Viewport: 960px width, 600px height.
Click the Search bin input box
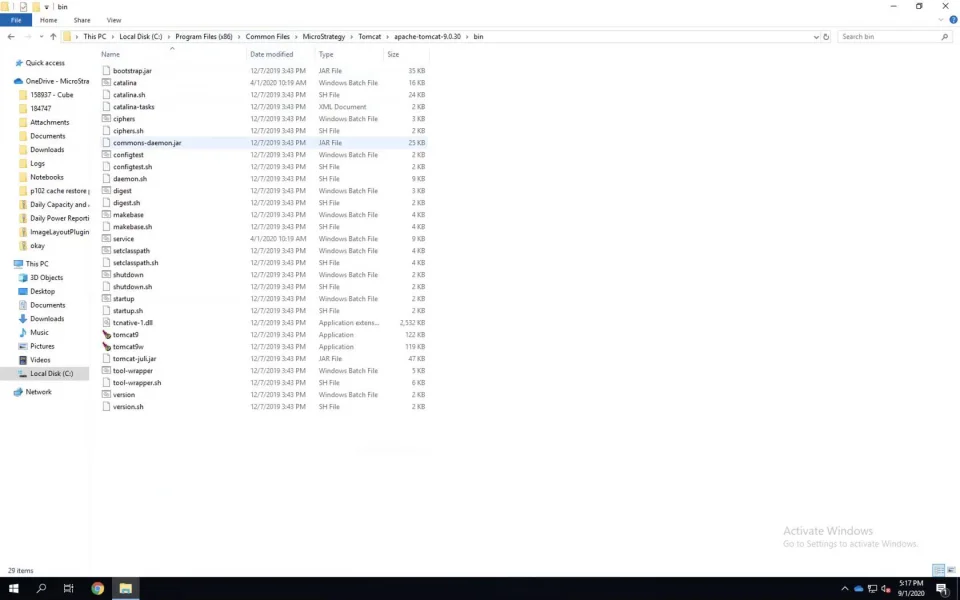894,37
